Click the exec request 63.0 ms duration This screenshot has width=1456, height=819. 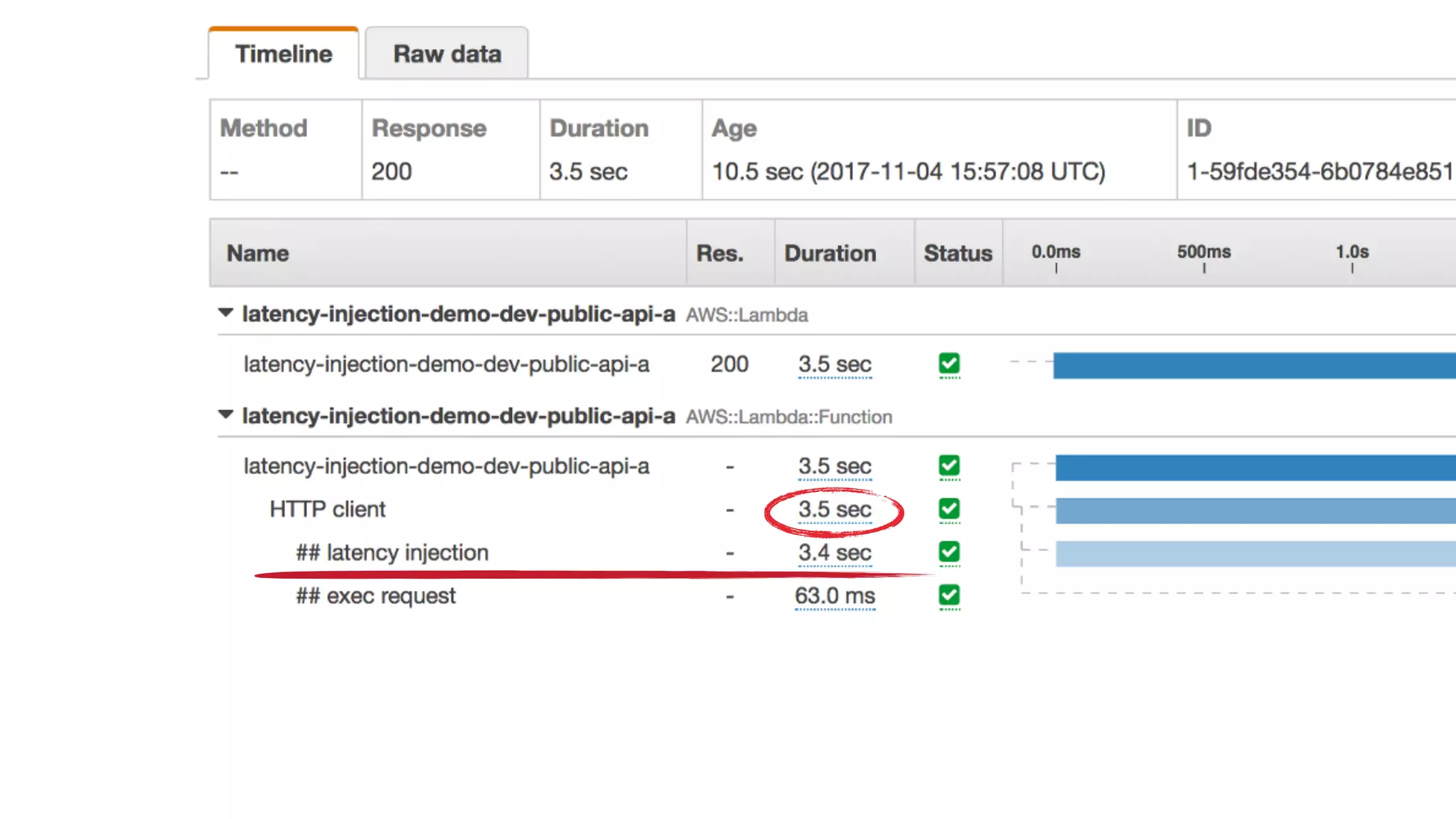835,596
